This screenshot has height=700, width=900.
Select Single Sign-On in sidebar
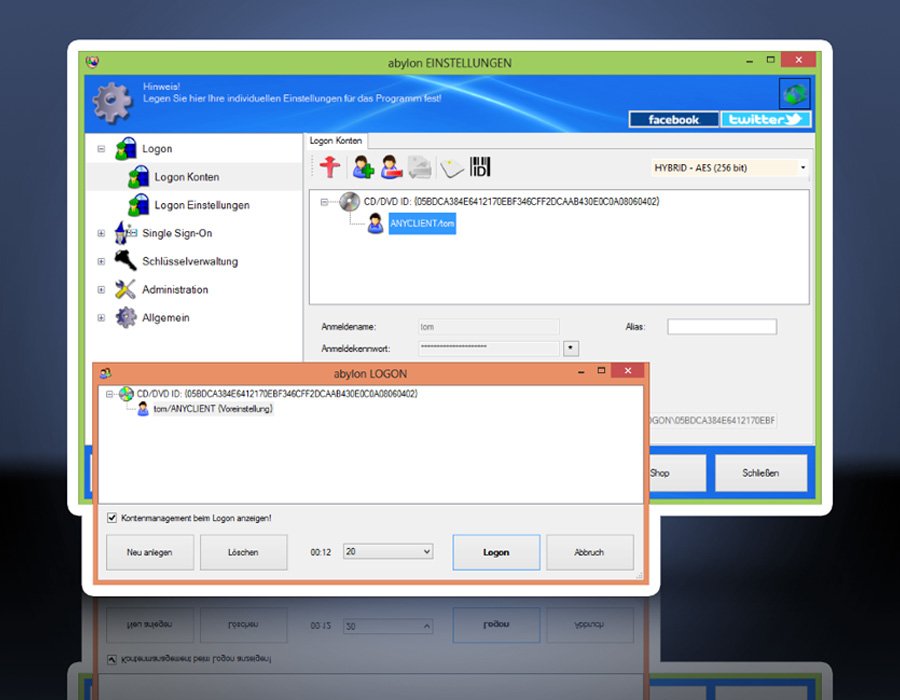[177, 233]
